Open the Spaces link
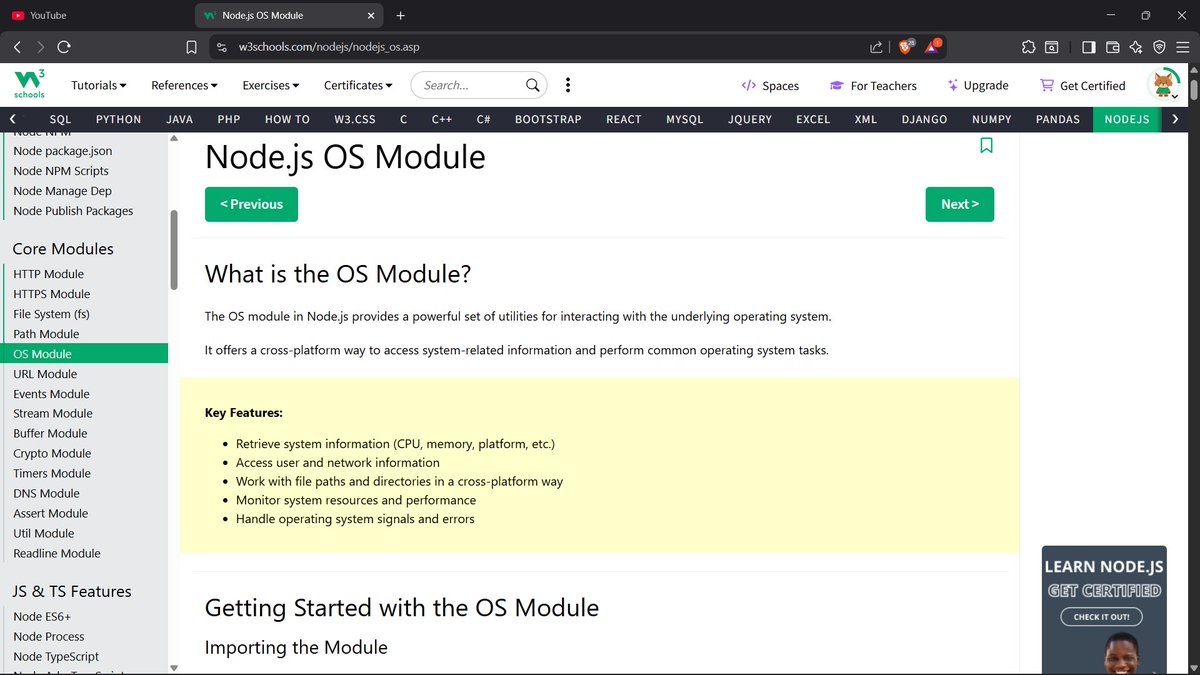 [770, 86]
